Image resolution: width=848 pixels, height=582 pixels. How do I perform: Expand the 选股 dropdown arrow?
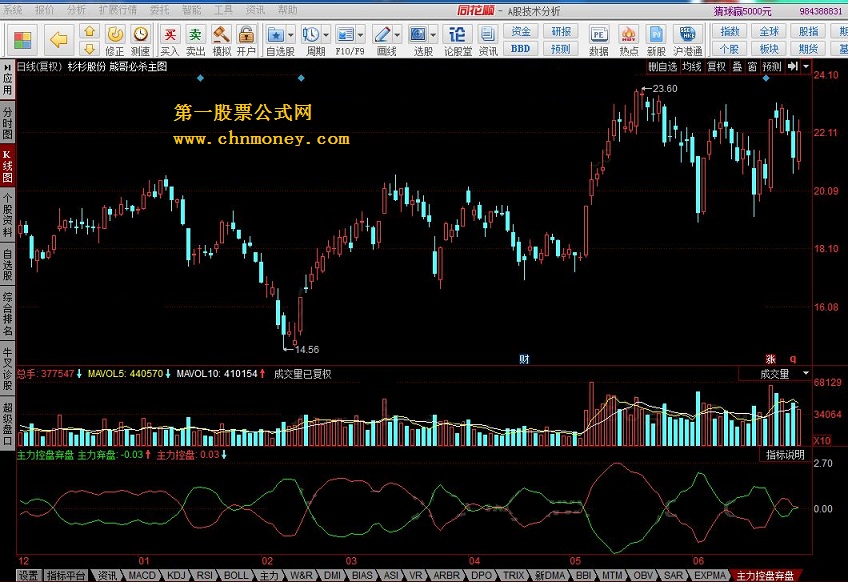click(434, 36)
